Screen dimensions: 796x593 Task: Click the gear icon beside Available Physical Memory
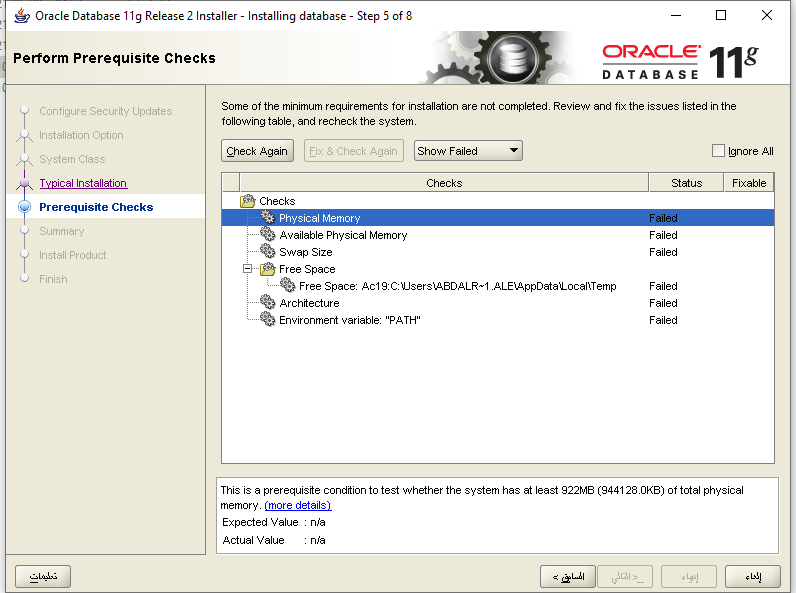(x=267, y=235)
